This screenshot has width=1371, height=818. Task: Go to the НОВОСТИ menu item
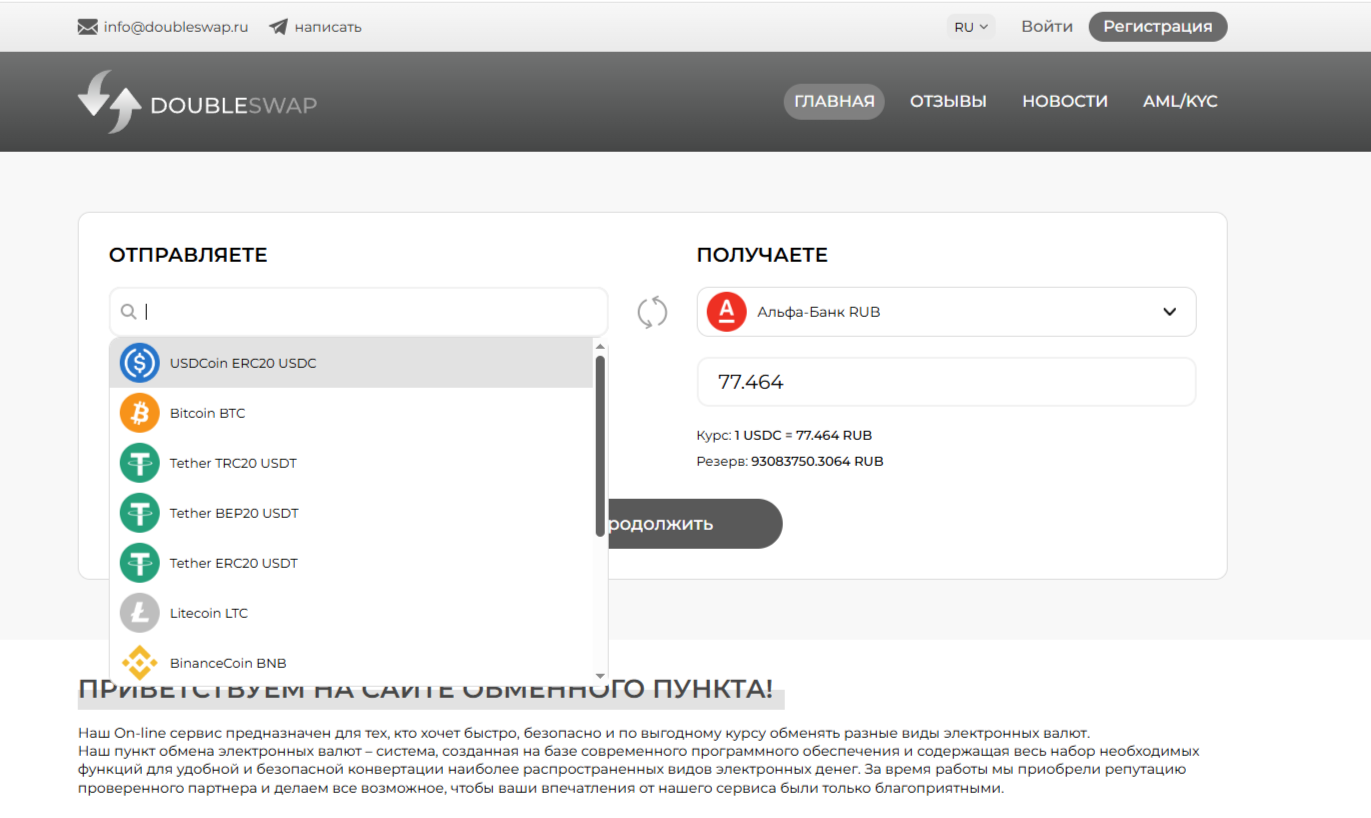(1064, 101)
